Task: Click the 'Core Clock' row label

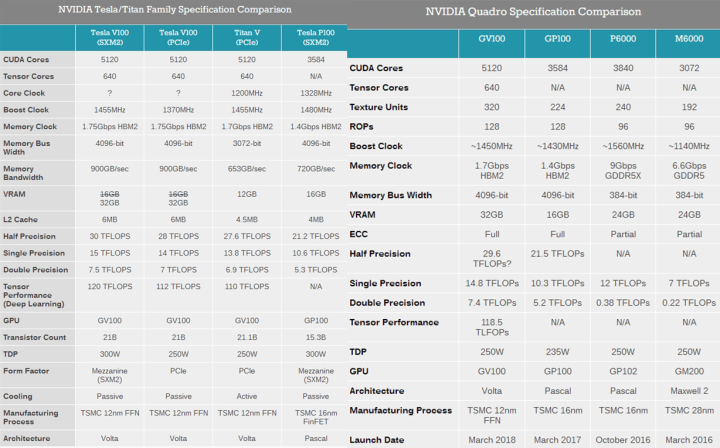Action: click(24, 93)
